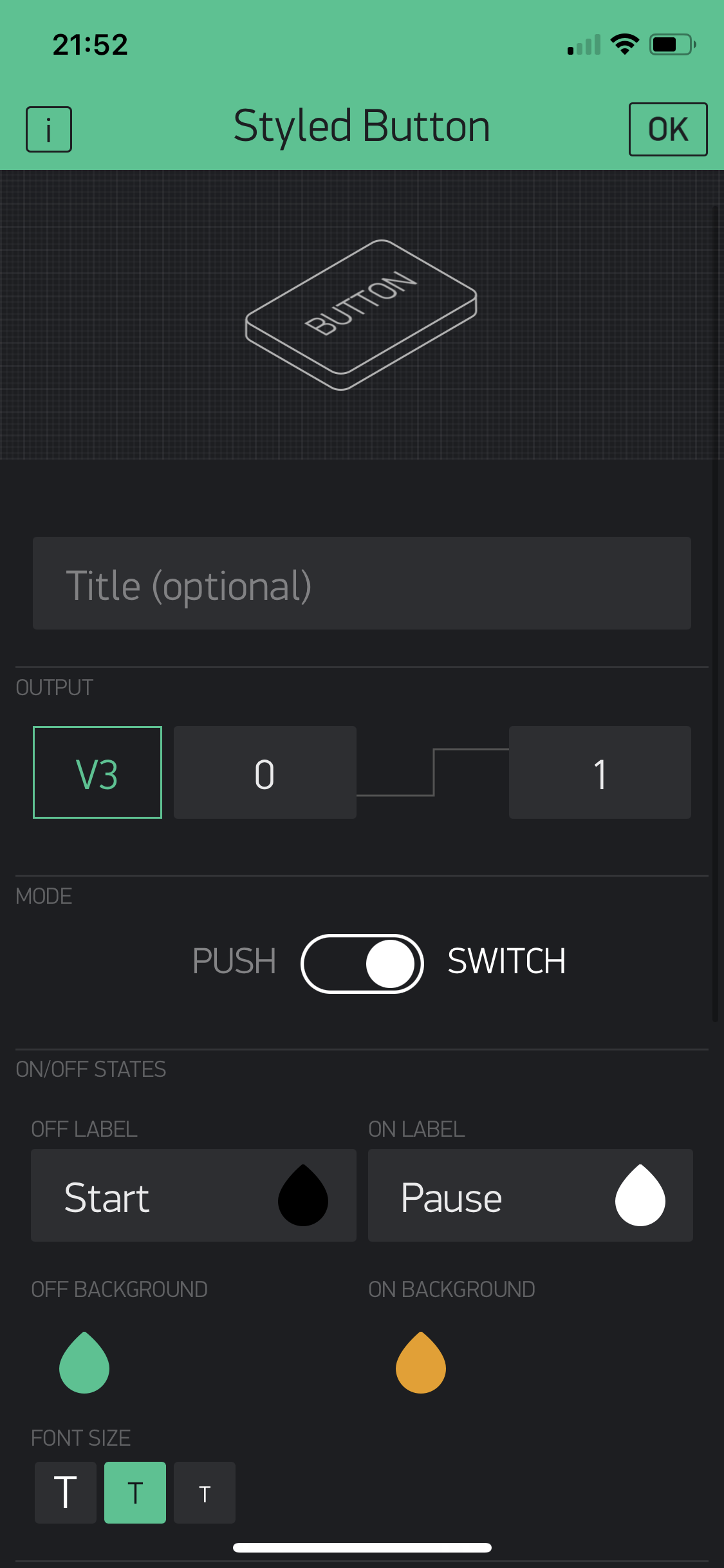724x1568 pixels.
Task: Tap the info icon in header
Action: click(49, 129)
